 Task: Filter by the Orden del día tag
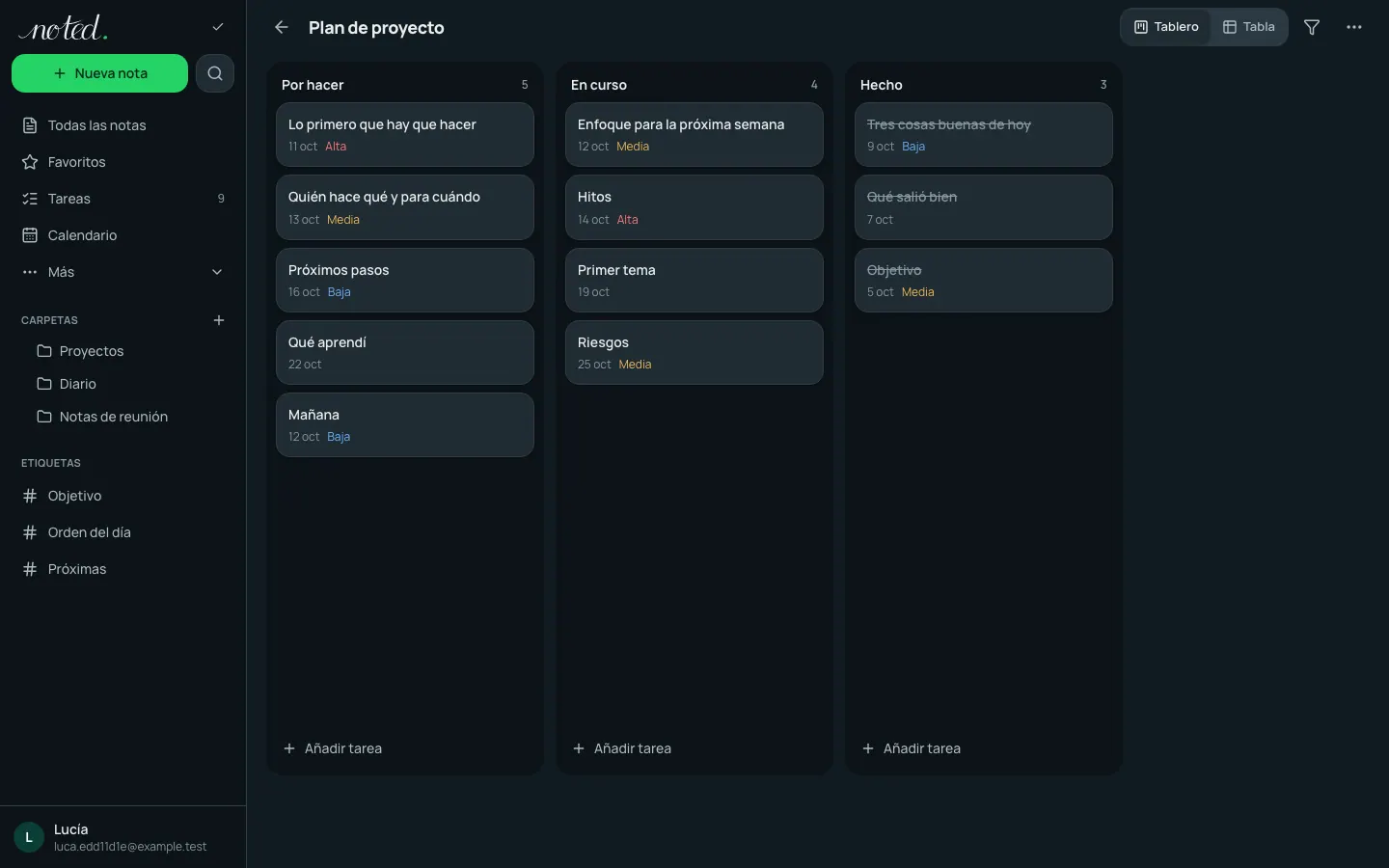coord(123,532)
